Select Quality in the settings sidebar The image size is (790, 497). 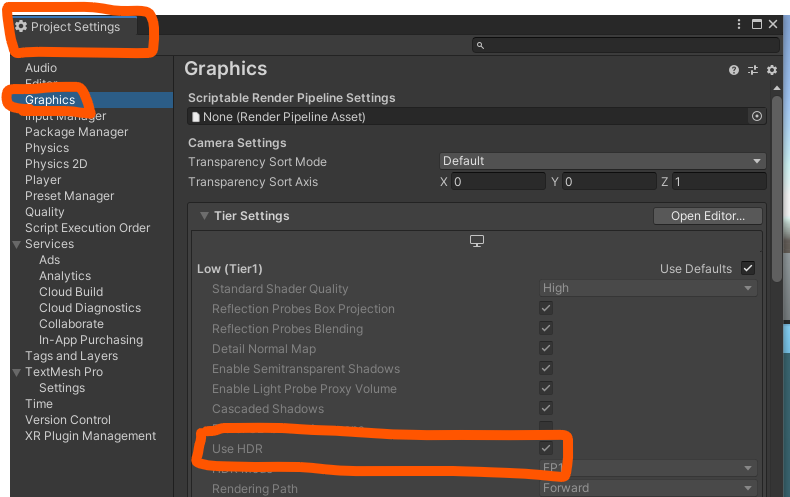tap(45, 212)
